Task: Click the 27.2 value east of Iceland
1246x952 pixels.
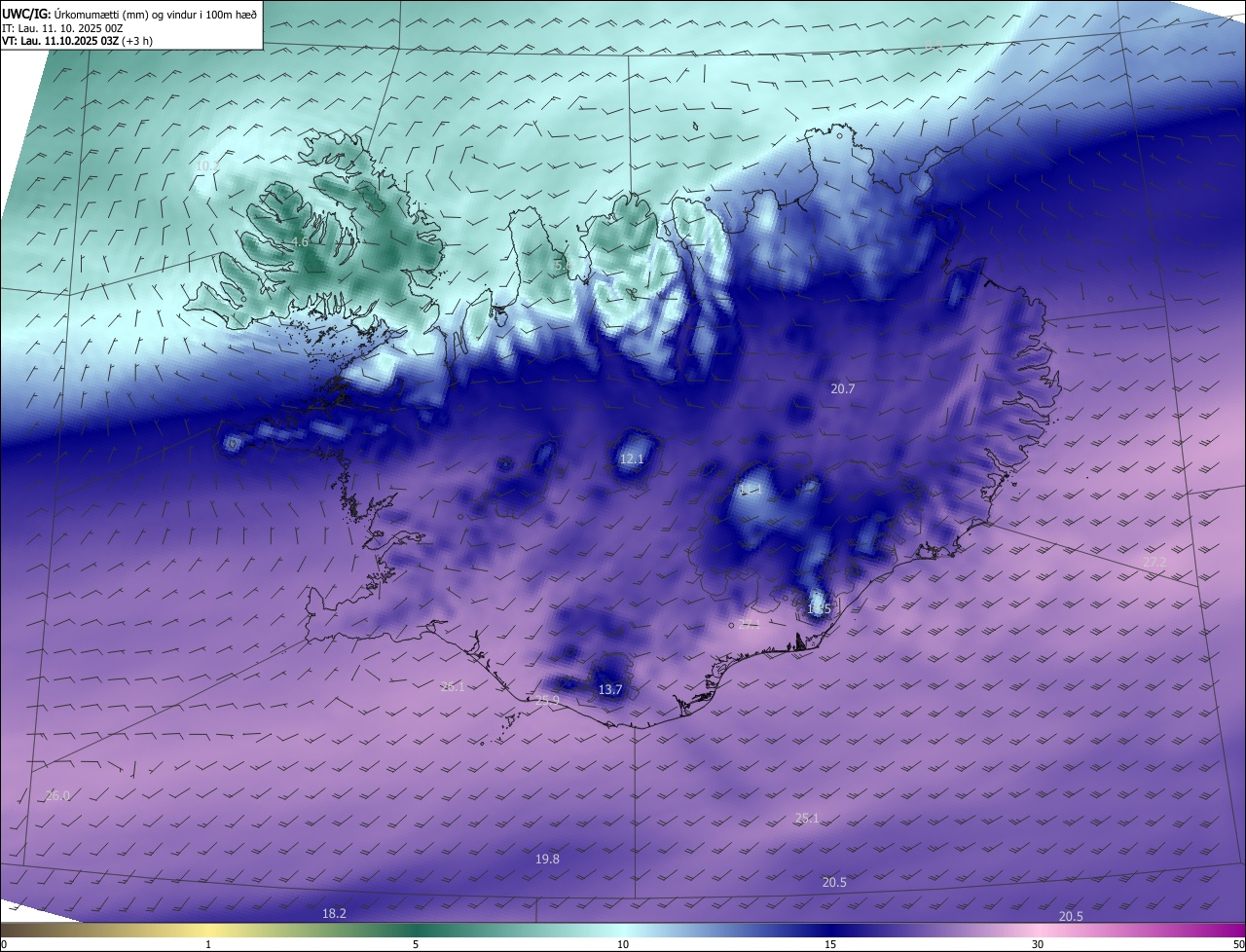Action: [1154, 562]
